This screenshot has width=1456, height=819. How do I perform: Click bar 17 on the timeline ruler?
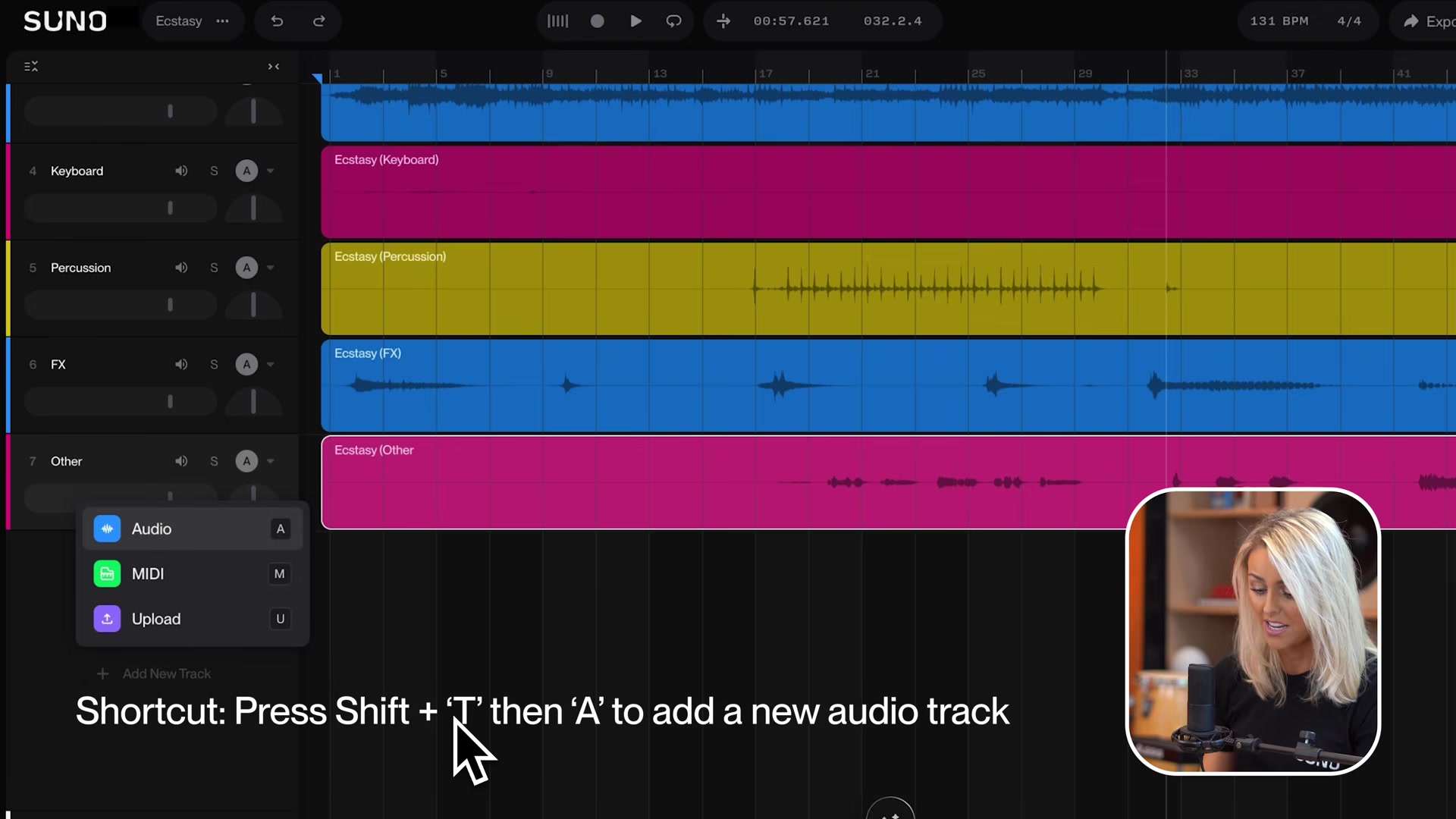pyautogui.click(x=766, y=74)
